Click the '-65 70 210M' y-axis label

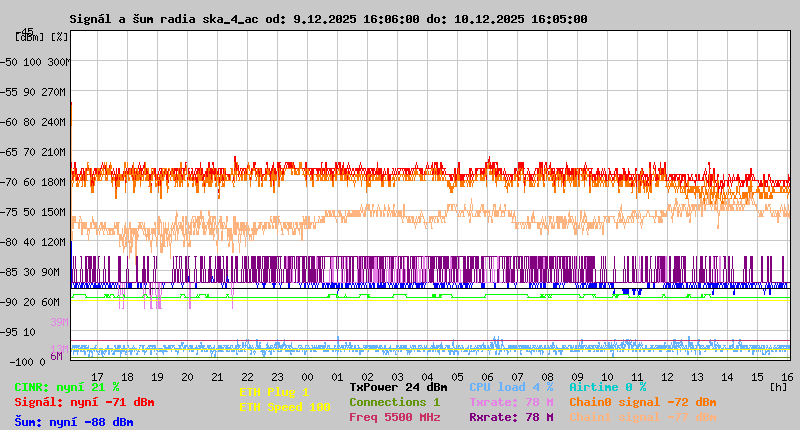coord(33,152)
